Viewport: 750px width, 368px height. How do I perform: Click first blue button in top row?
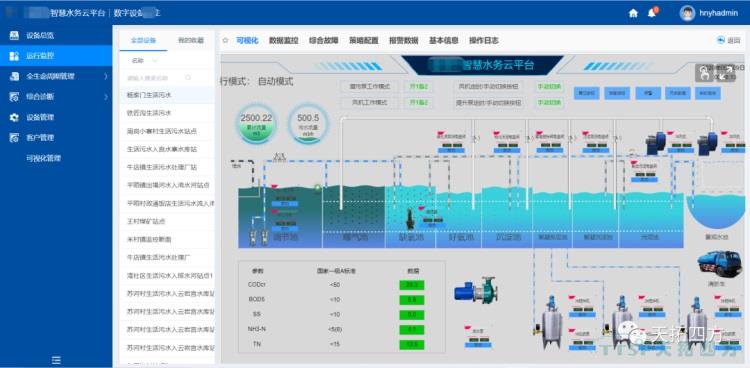click(586, 93)
